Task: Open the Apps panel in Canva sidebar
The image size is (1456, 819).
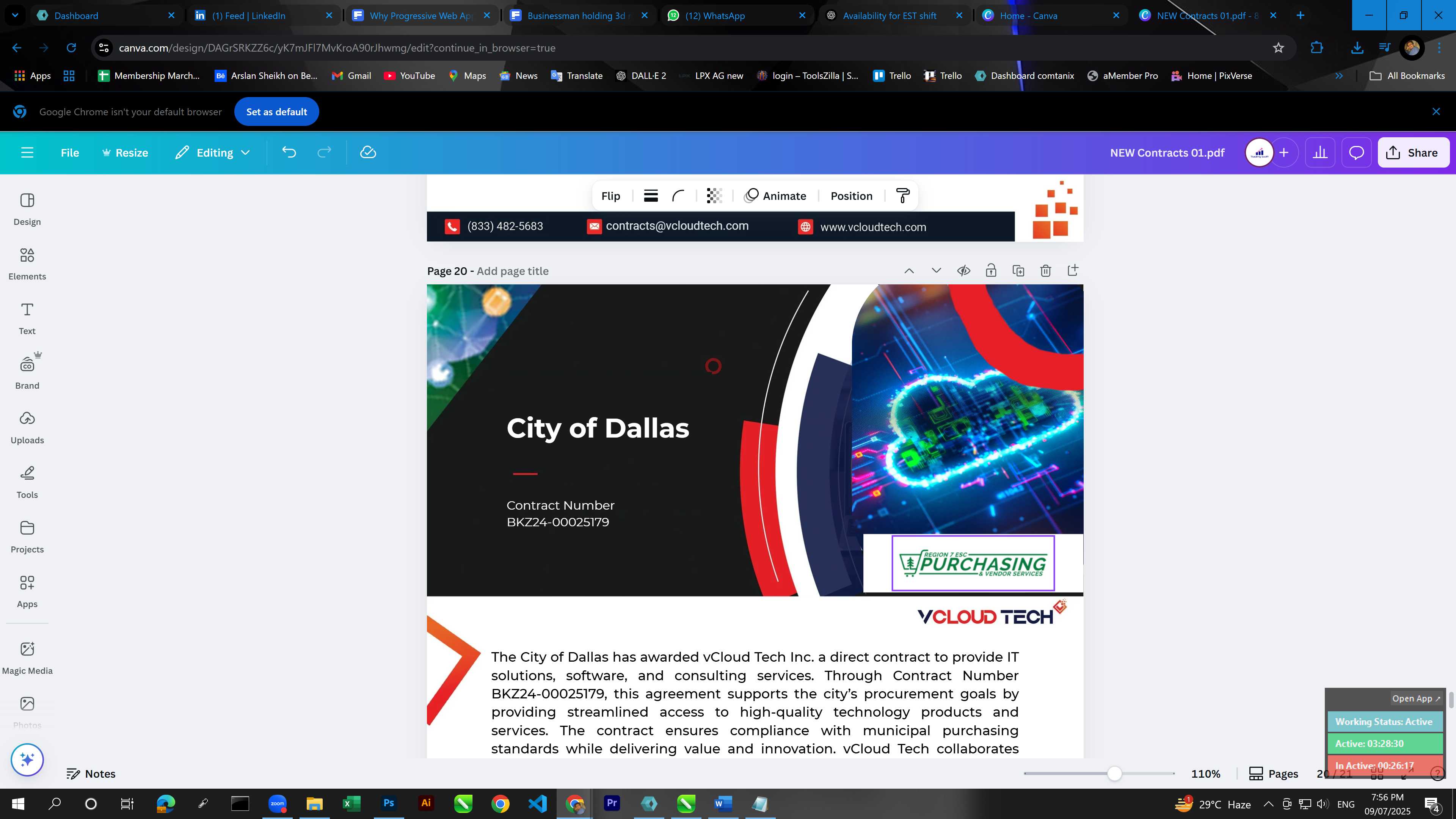Action: click(27, 592)
